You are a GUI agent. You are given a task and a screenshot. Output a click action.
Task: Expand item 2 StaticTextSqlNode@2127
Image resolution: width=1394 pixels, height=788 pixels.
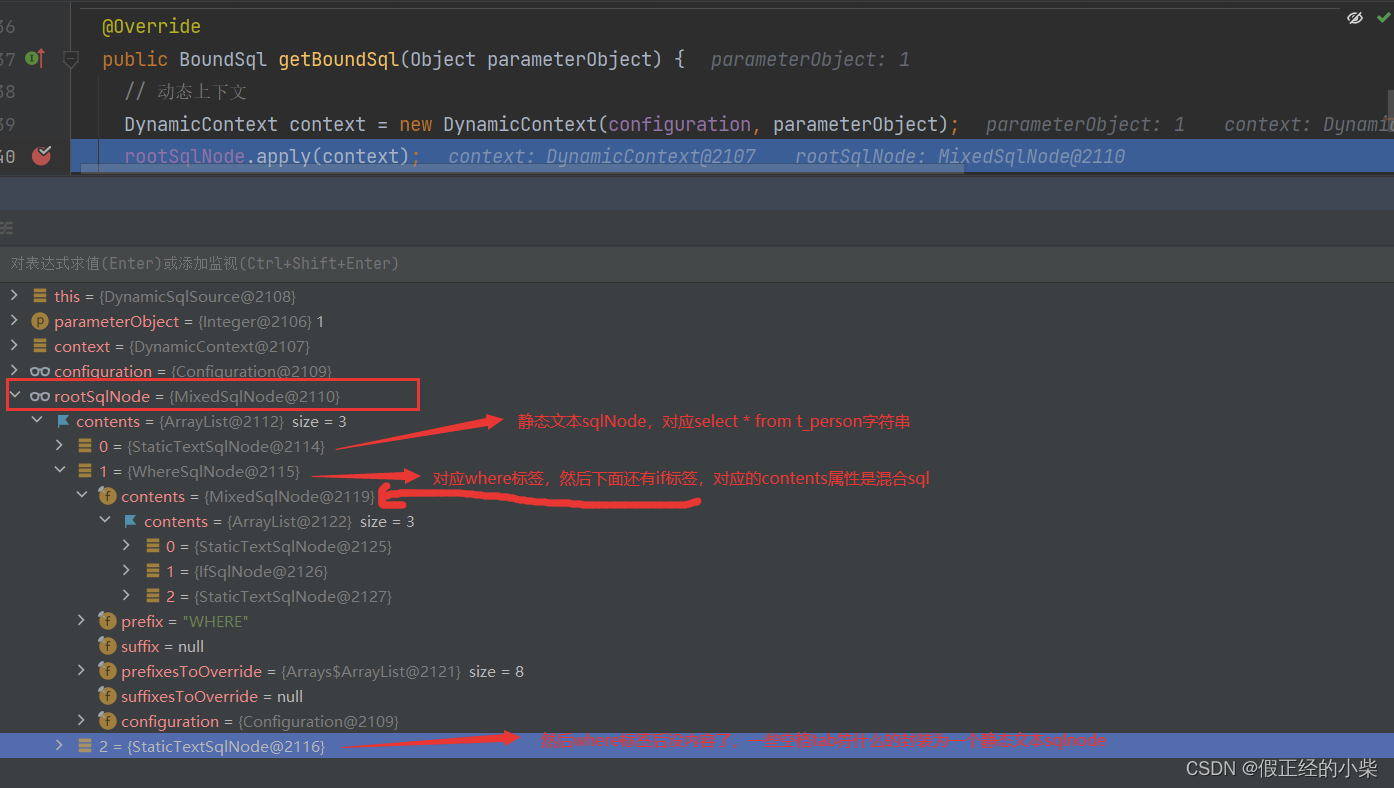126,596
